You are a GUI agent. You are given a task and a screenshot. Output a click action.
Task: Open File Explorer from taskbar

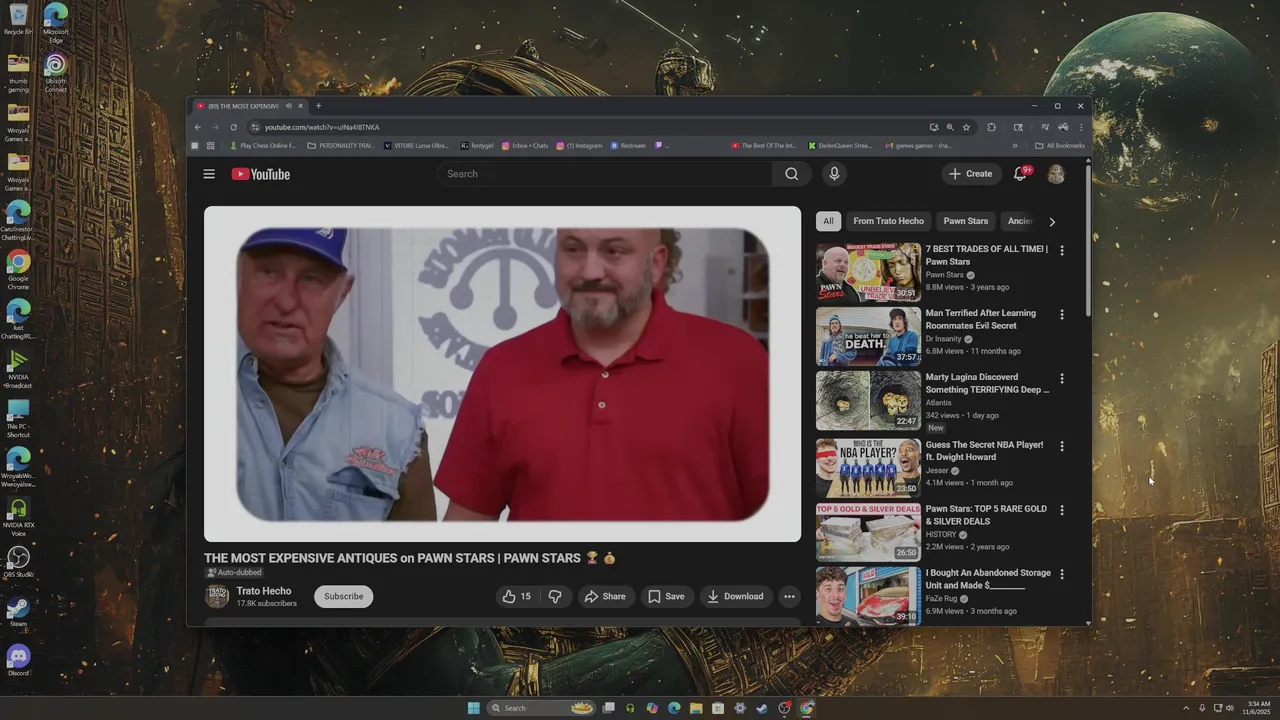click(696, 708)
